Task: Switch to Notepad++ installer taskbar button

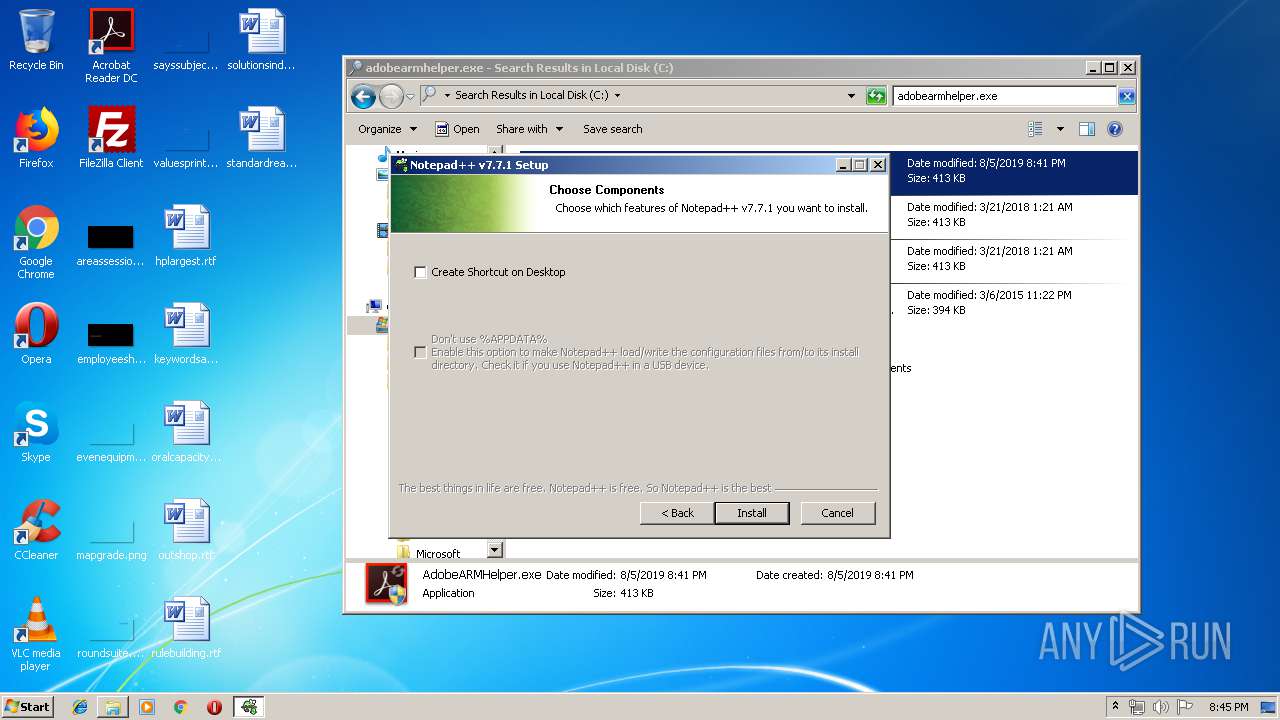Action: click(248, 707)
